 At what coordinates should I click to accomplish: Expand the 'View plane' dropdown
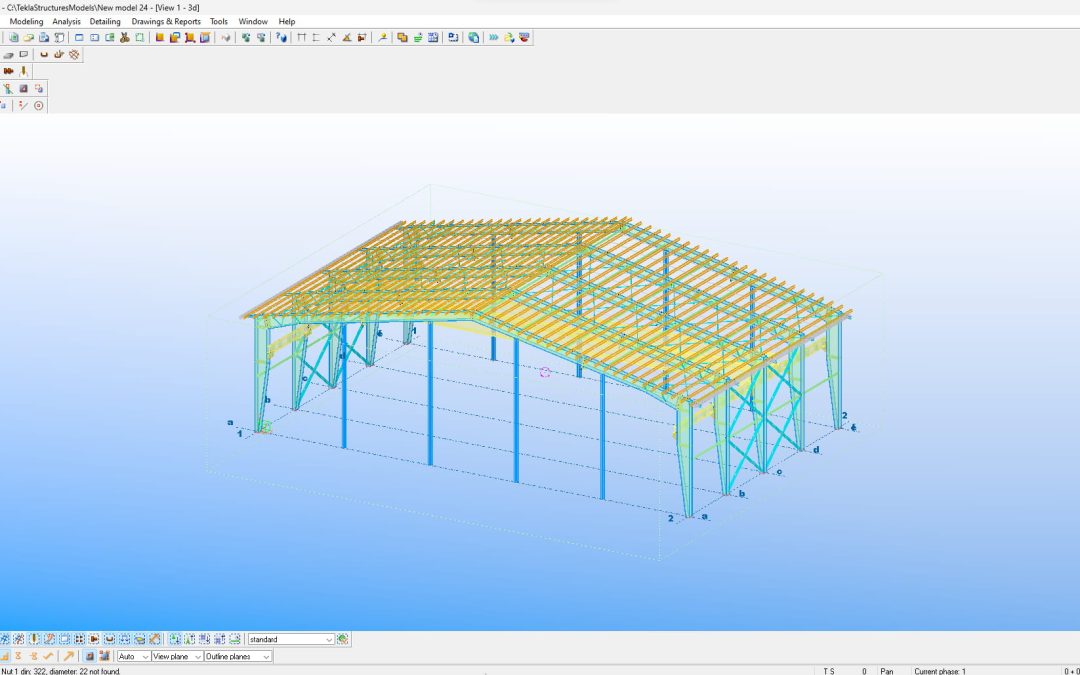tap(198, 657)
